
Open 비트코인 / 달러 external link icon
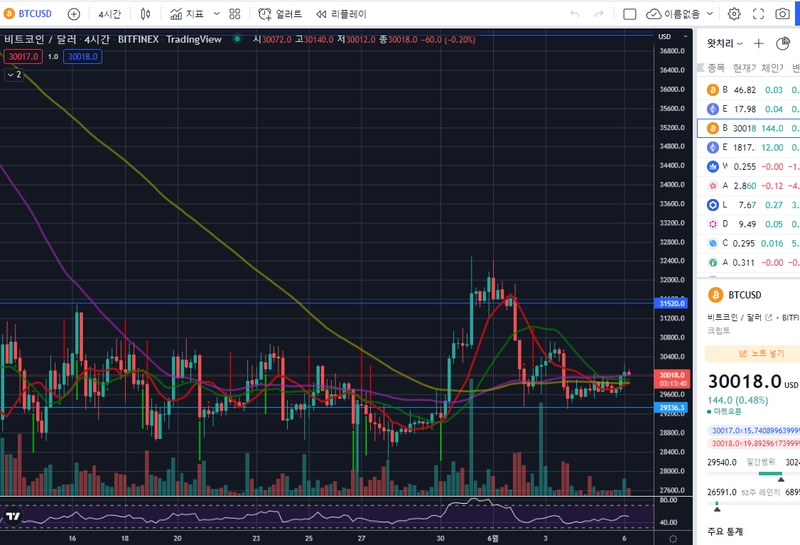pyautogui.click(x=769, y=317)
